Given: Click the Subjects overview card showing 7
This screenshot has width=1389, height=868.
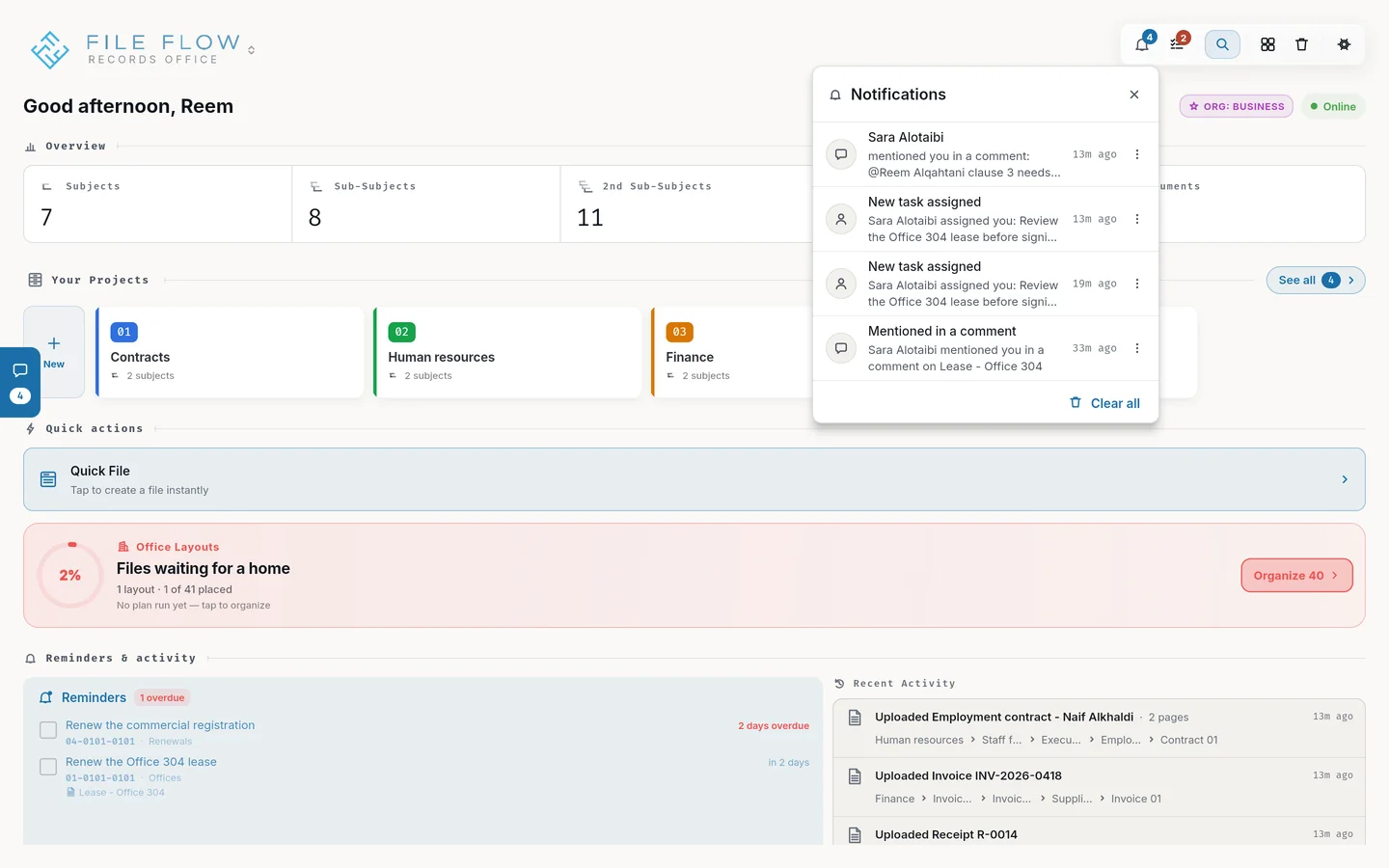Looking at the screenshot, I should [x=158, y=203].
